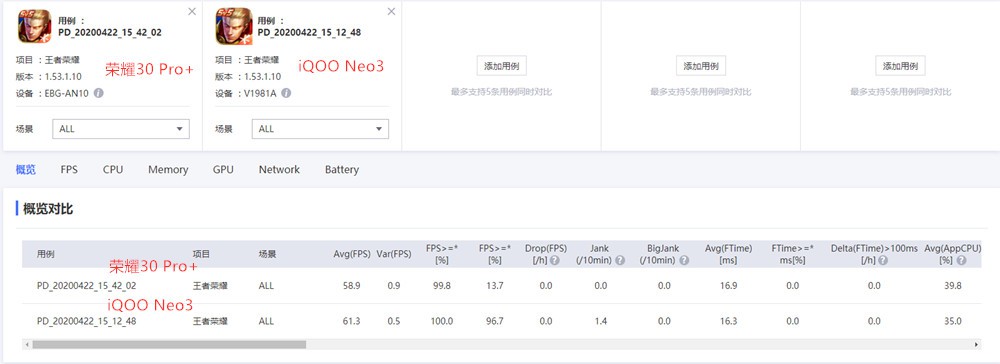Switch to the FPS tab

(x=69, y=170)
